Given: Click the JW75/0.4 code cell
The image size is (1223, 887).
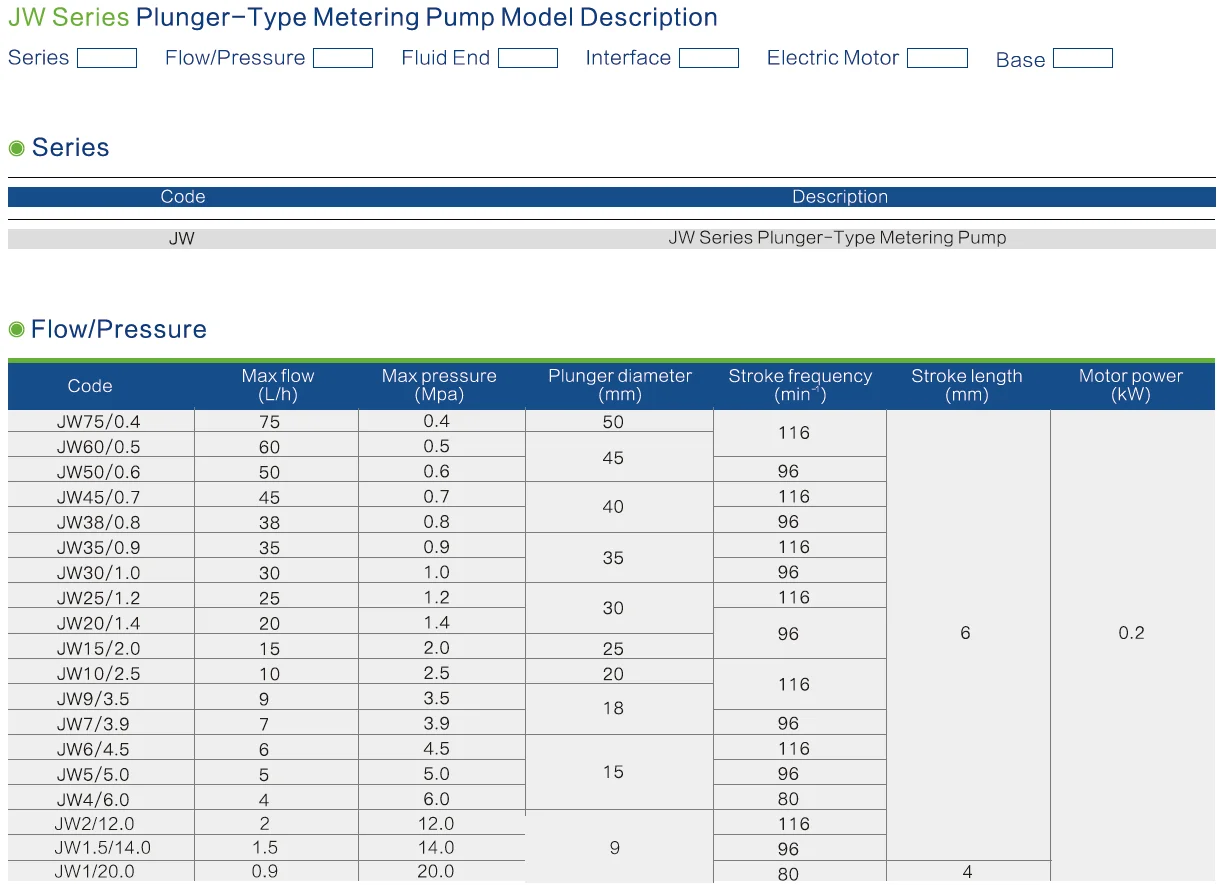Looking at the screenshot, I should point(98,421).
